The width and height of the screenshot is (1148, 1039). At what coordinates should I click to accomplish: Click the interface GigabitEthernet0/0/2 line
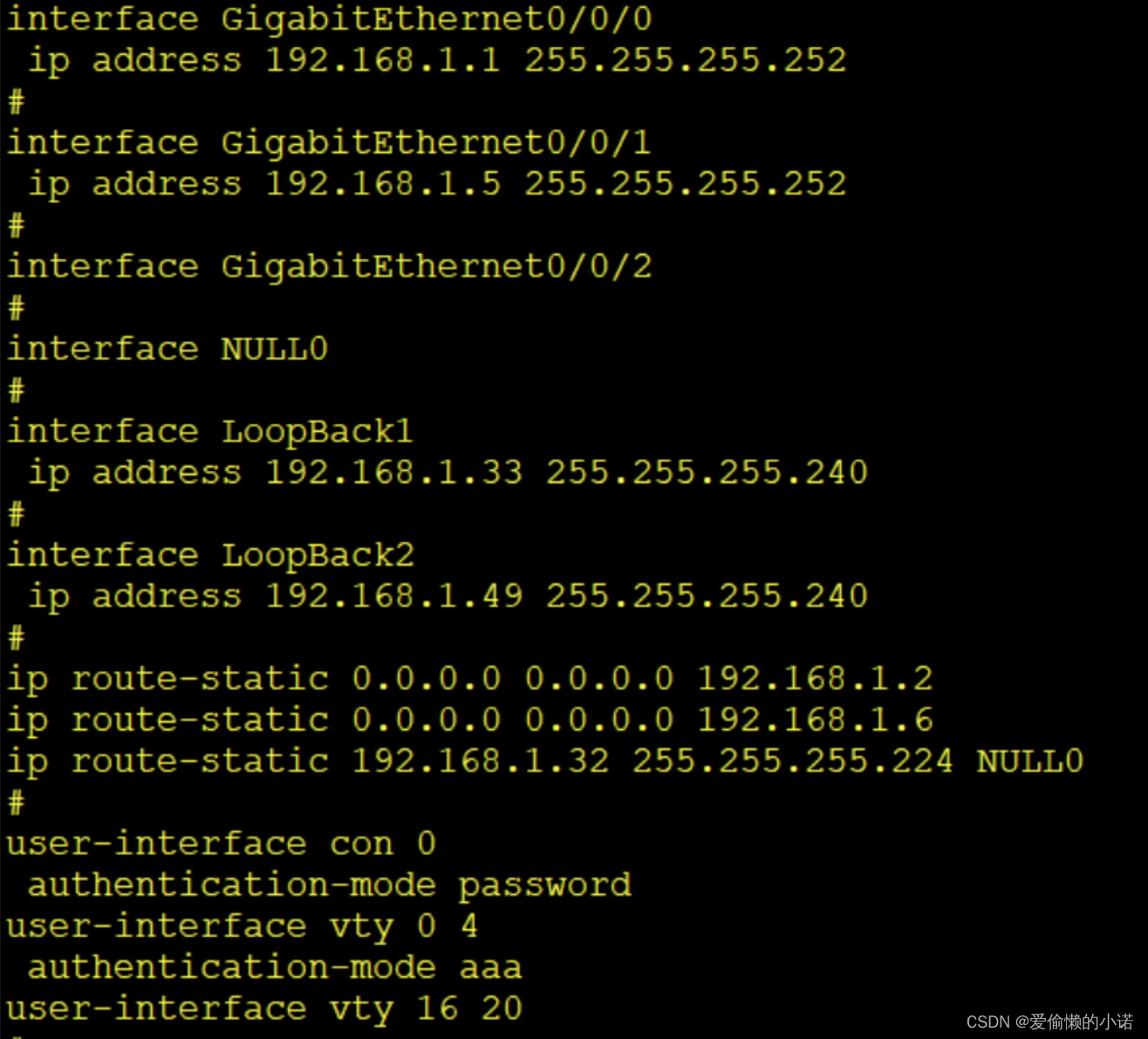tap(330, 267)
